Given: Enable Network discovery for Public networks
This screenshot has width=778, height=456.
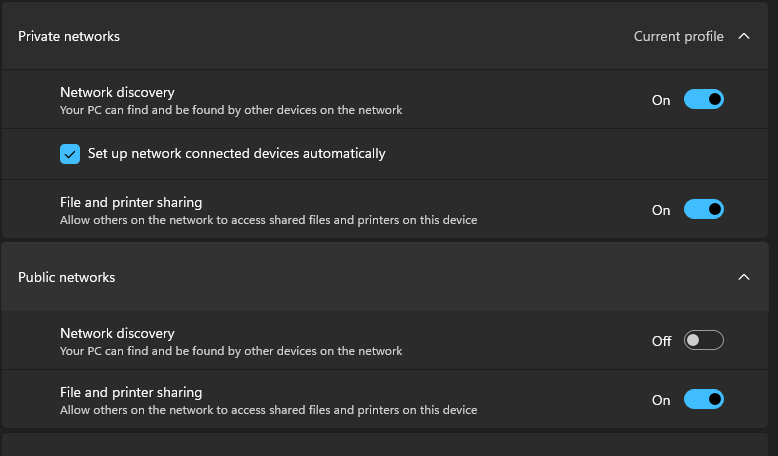Looking at the screenshot, I should click(703, 341).
